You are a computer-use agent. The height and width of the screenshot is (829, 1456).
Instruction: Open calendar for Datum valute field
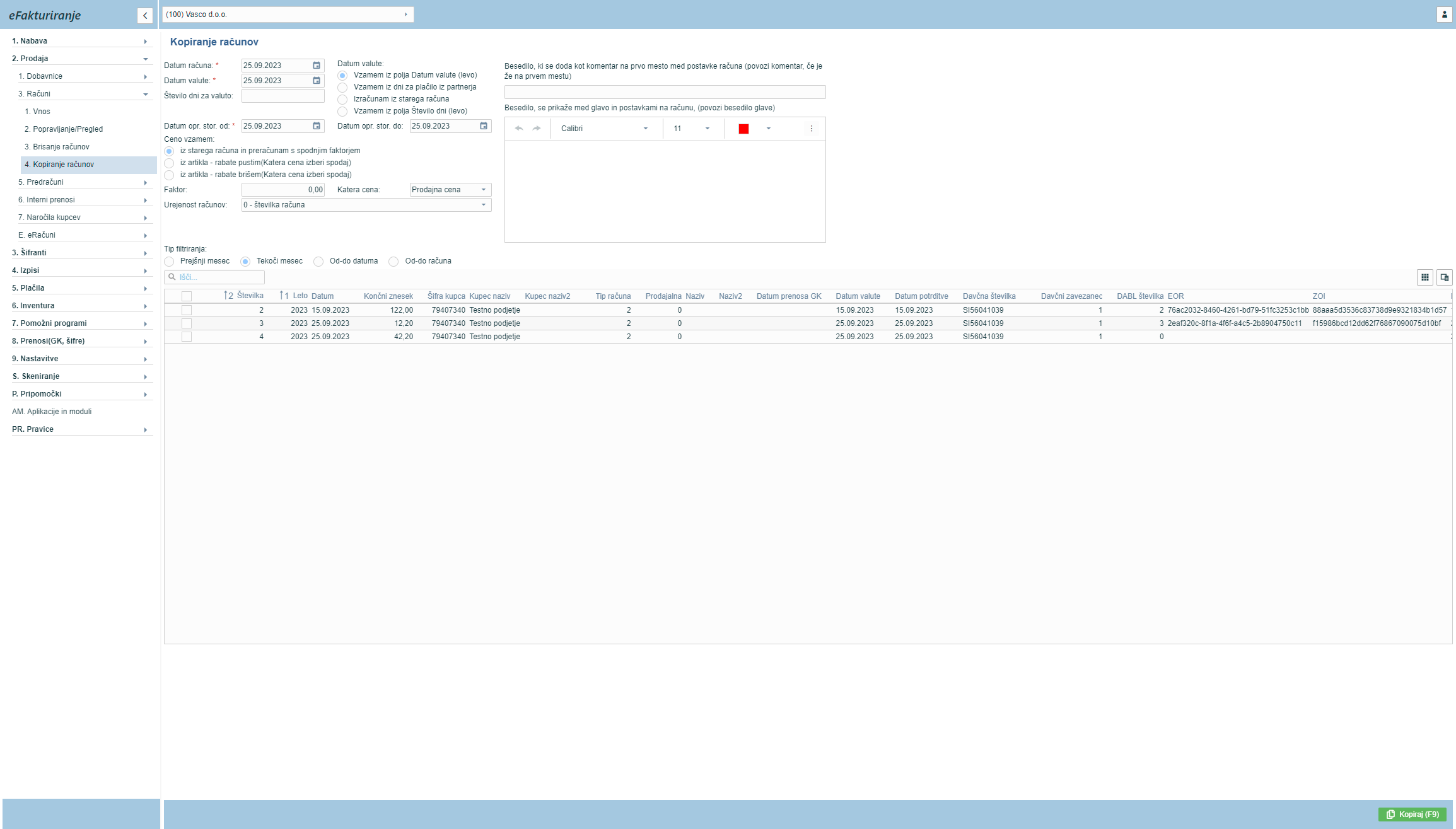point(317,81)
